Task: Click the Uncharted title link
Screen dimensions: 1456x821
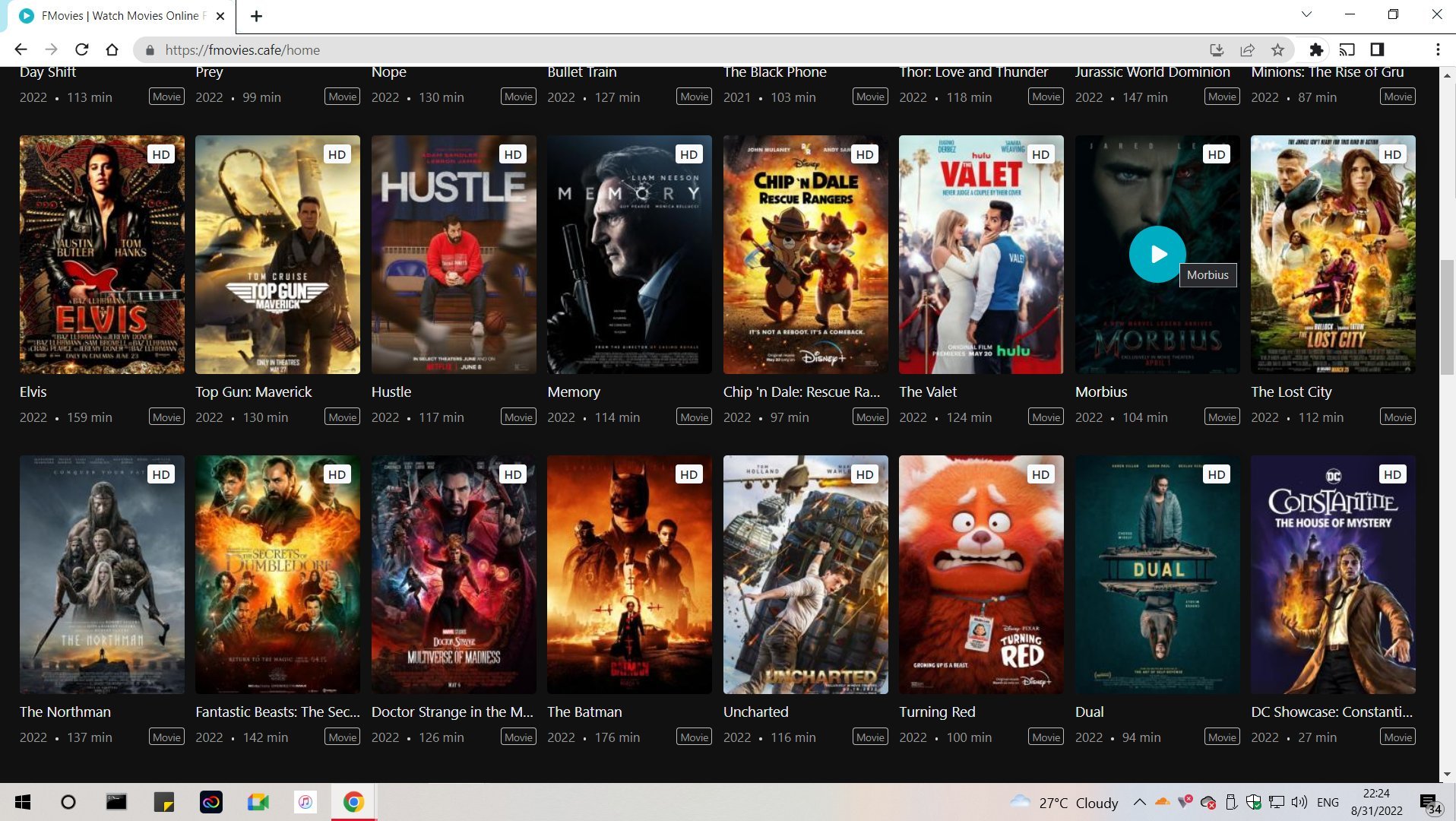Action: 755,712
